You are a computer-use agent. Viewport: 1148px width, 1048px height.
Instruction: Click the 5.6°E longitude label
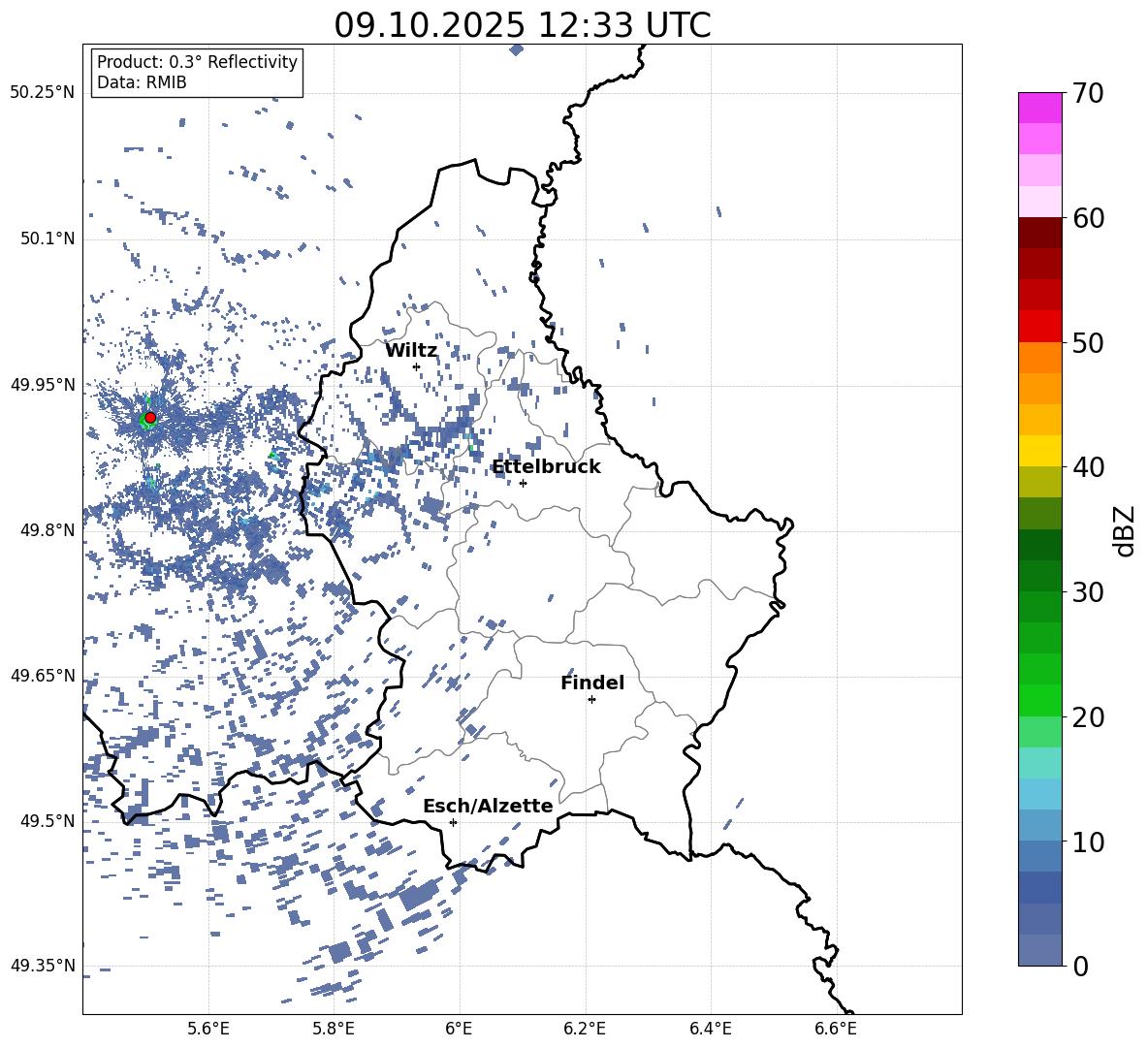[208, 1029]
